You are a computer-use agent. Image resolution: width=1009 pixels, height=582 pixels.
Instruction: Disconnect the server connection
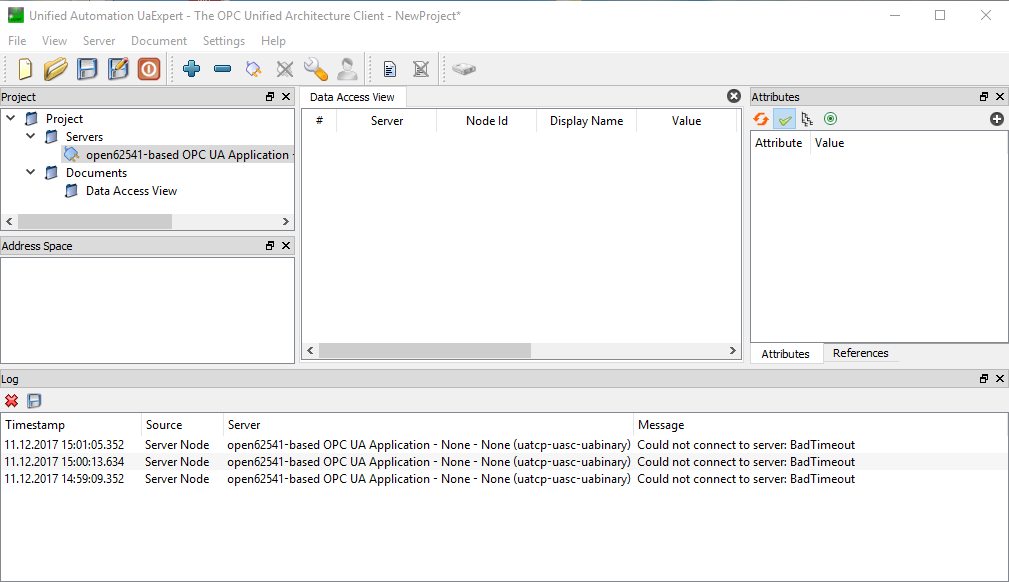point(284,69)
